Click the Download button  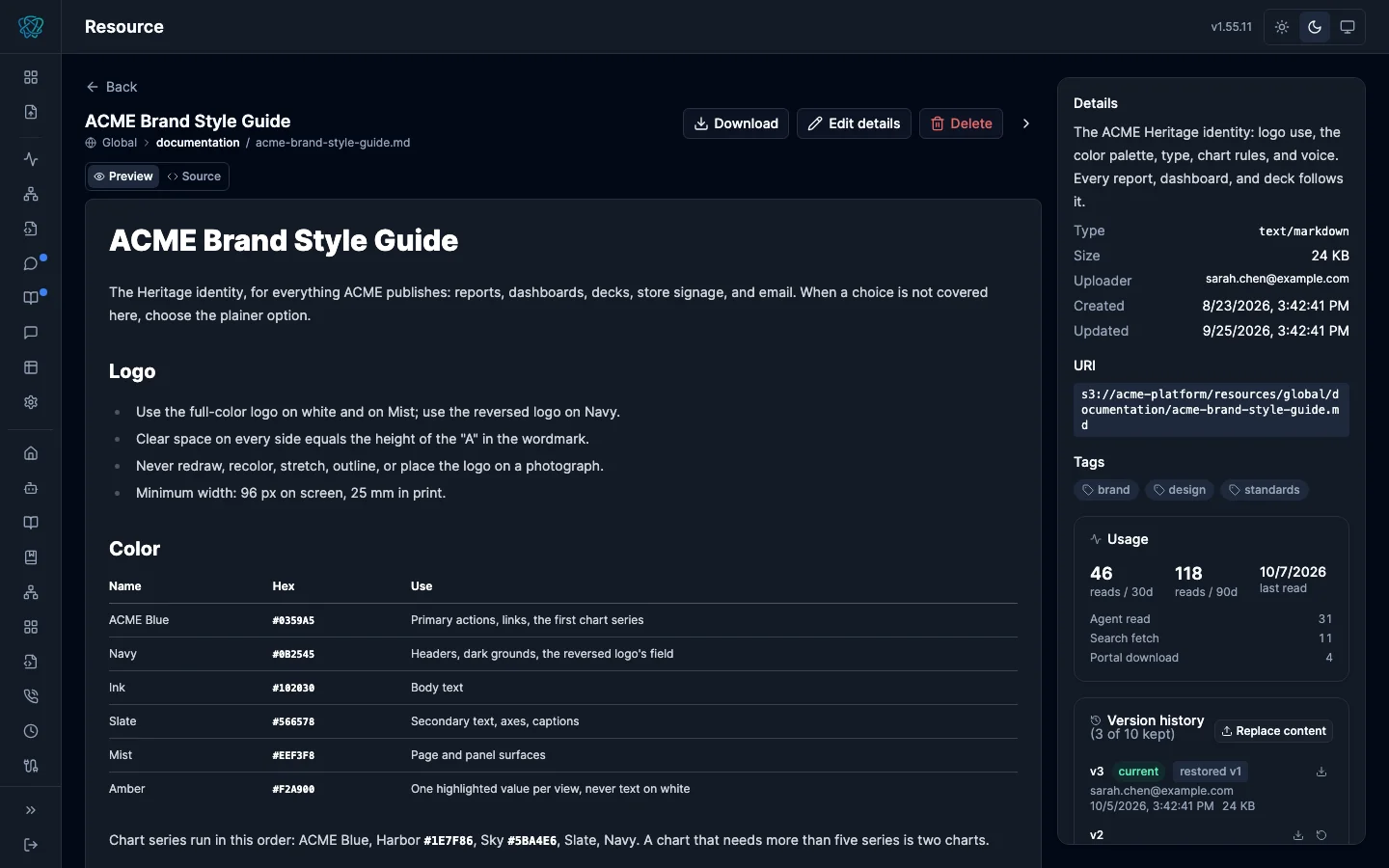(x=736, y=123)
